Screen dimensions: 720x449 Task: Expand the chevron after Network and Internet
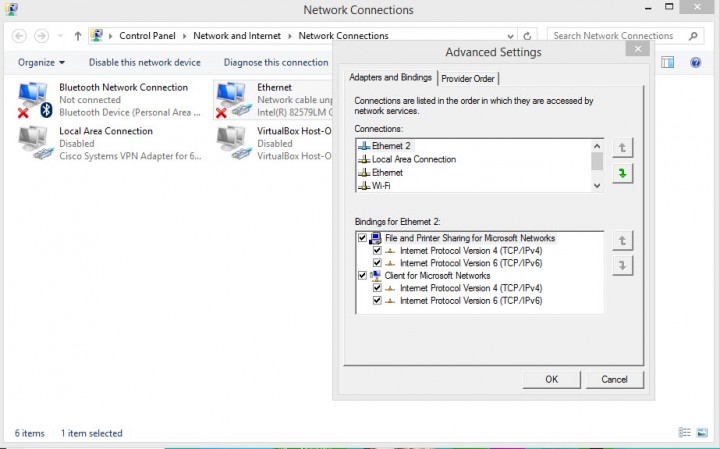290,36
